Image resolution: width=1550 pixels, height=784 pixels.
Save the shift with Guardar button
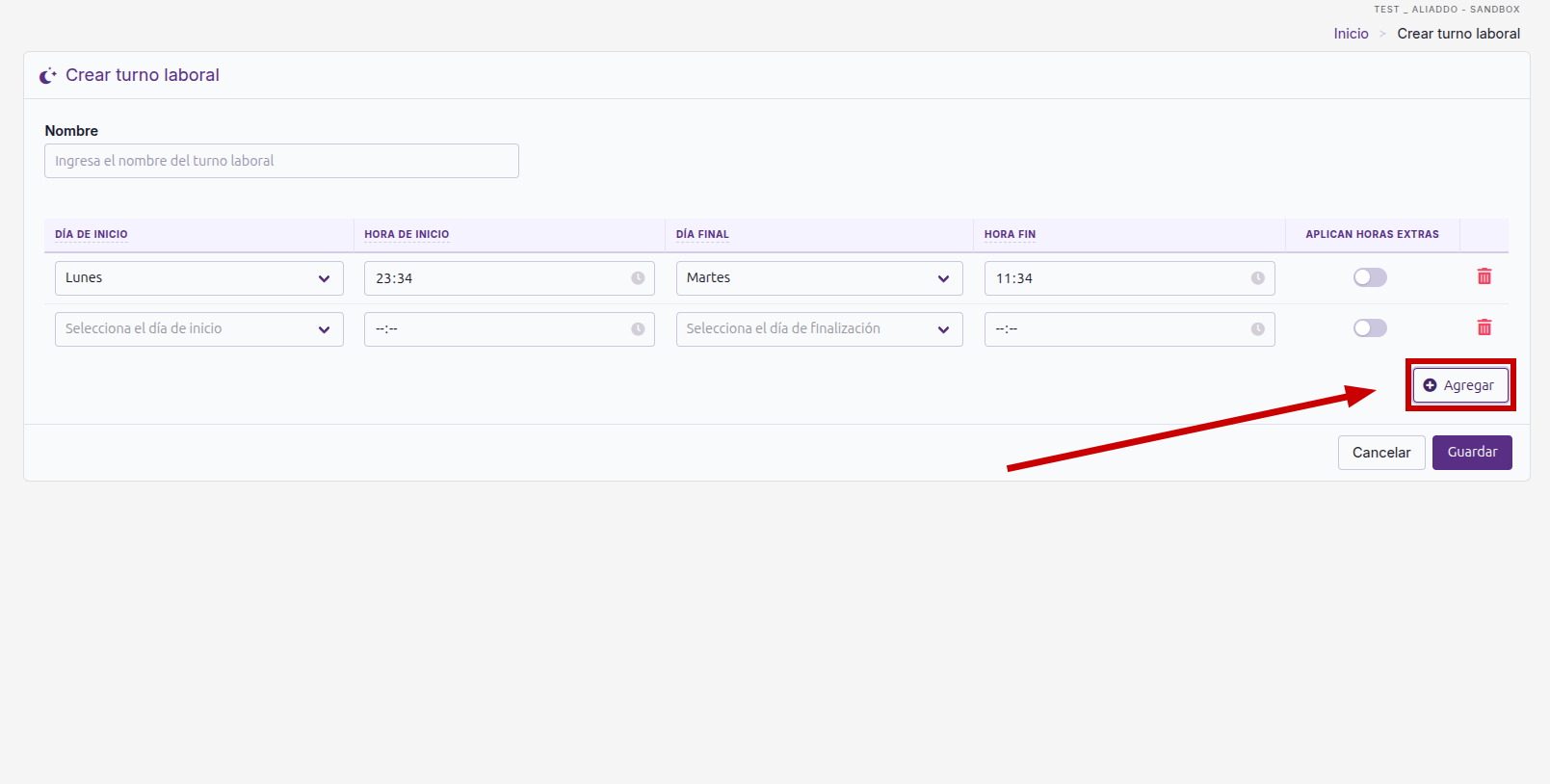(1472, 453)
